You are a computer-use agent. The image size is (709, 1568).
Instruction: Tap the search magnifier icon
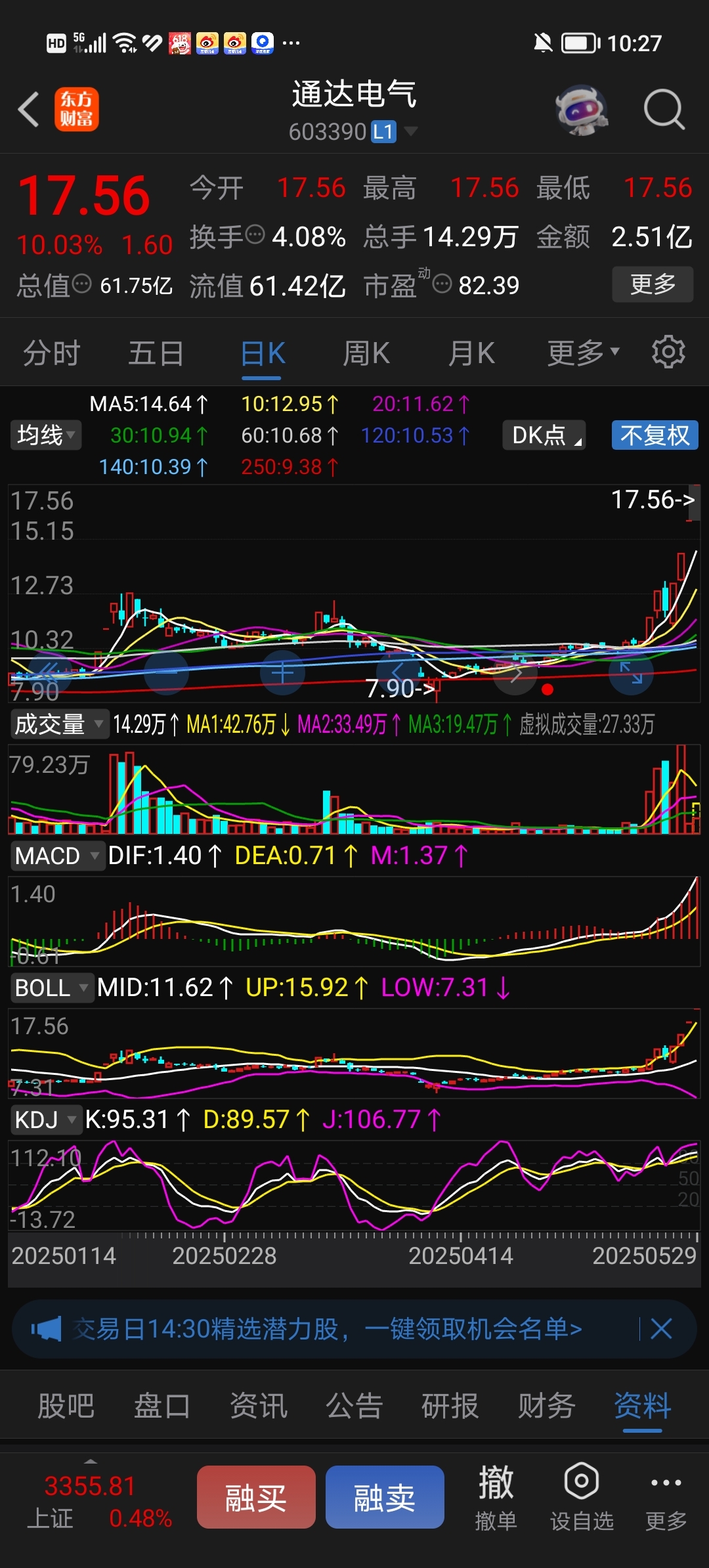click(664, 110)
